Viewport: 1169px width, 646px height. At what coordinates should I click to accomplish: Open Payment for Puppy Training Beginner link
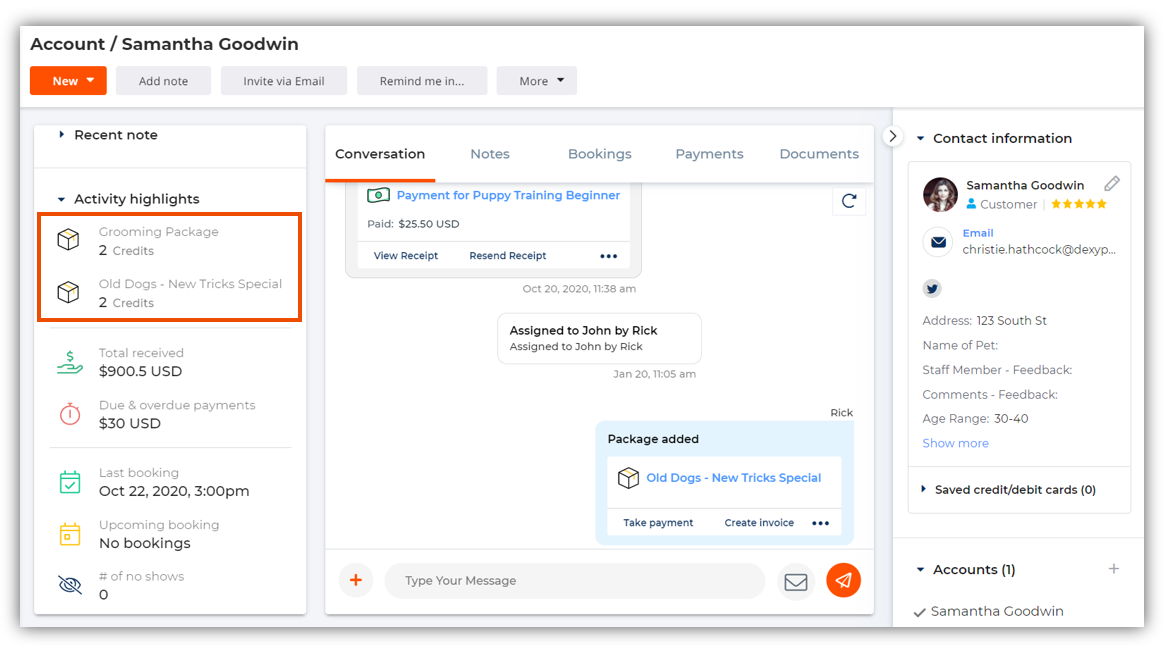coord(508,195)
